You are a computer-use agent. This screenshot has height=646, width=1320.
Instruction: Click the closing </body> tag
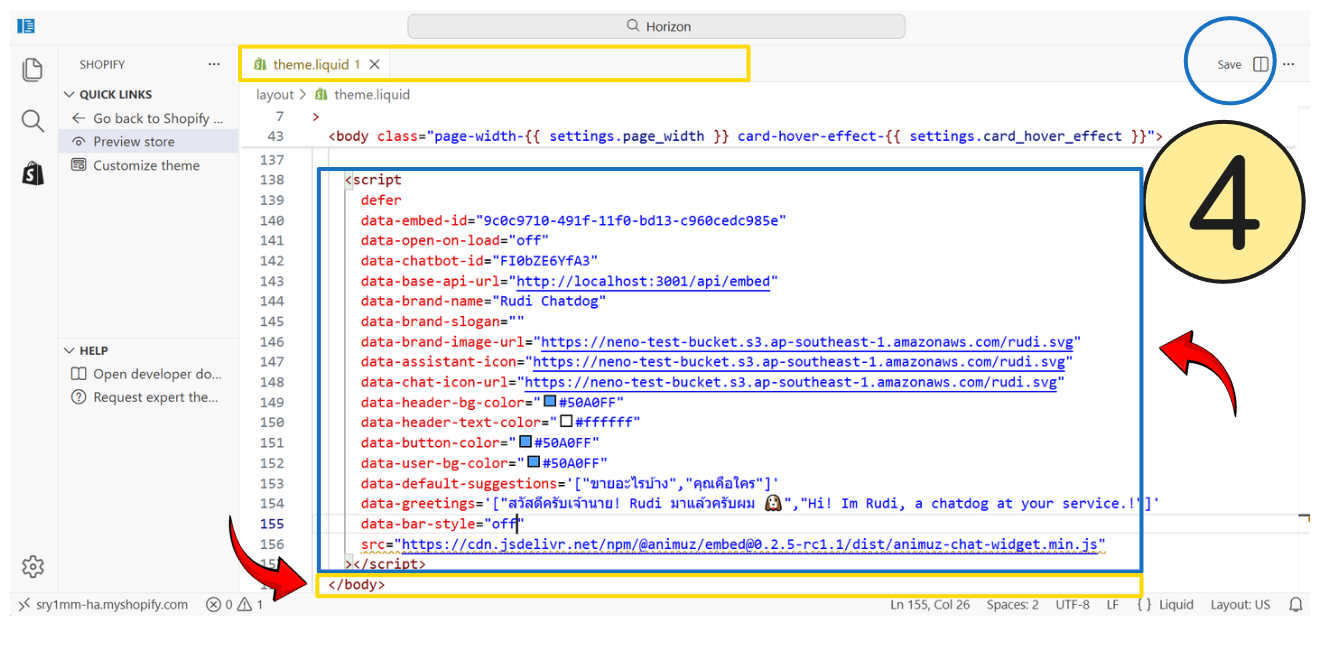357,584
